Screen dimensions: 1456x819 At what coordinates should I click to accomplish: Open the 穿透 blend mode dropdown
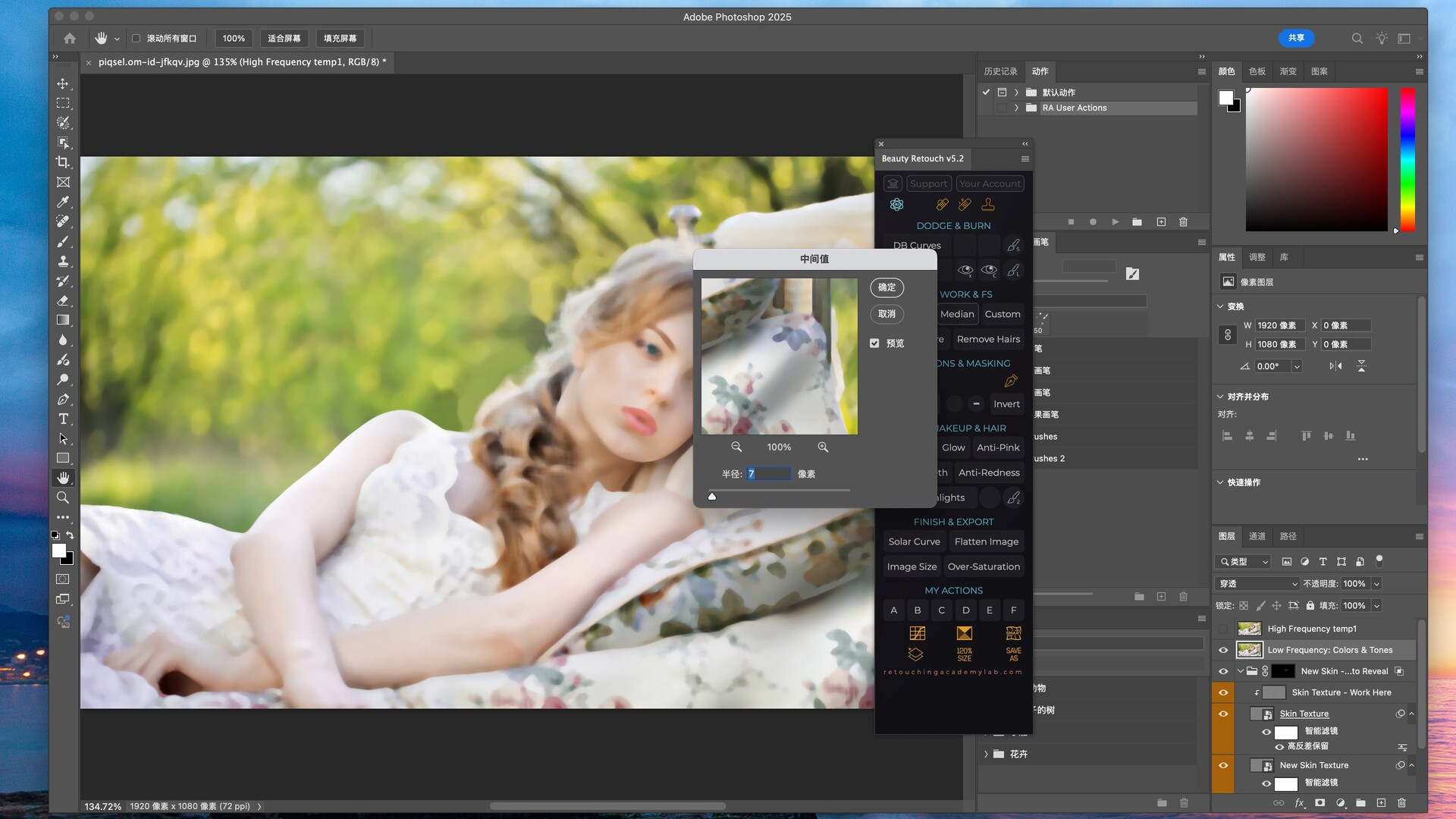tap(1257, 583)
